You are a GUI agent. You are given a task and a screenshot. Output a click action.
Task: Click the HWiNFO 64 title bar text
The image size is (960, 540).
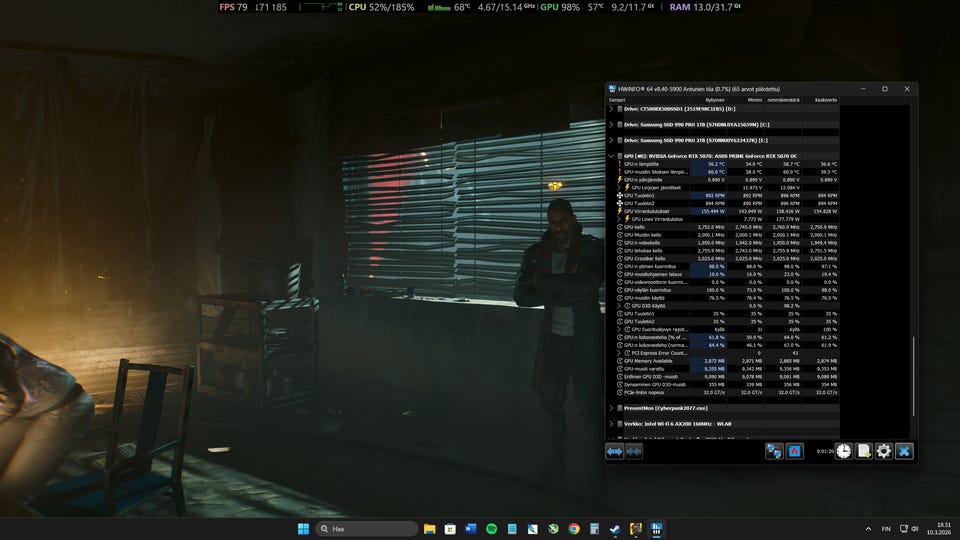coord(699,89)
